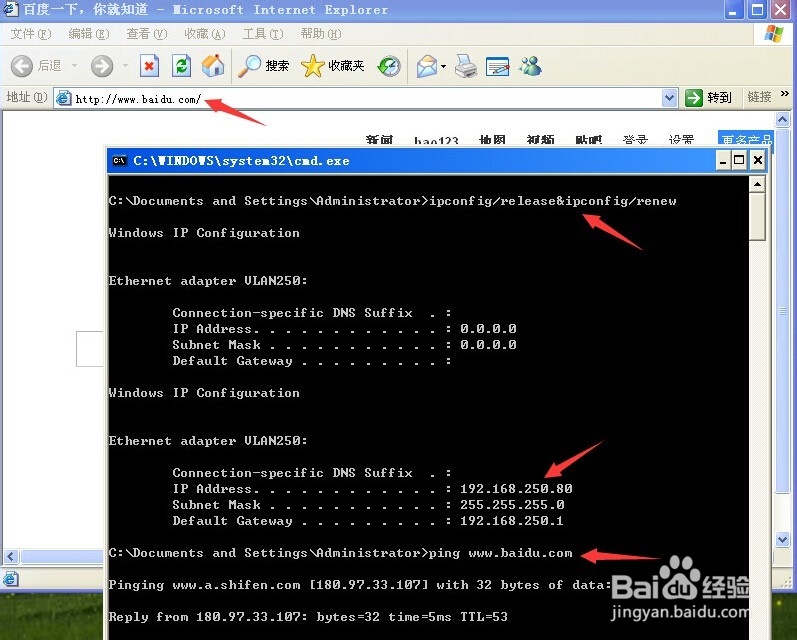The width and height of the screenshot is (797, 640).
Task: Click the page icon in the address bar
Action: 63,98
